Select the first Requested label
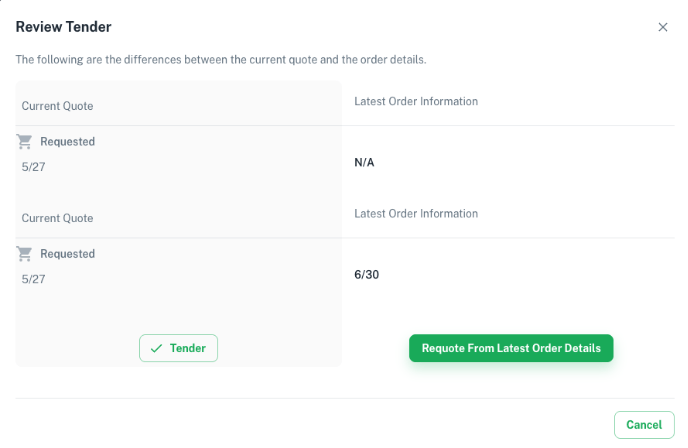 (68, 142)
